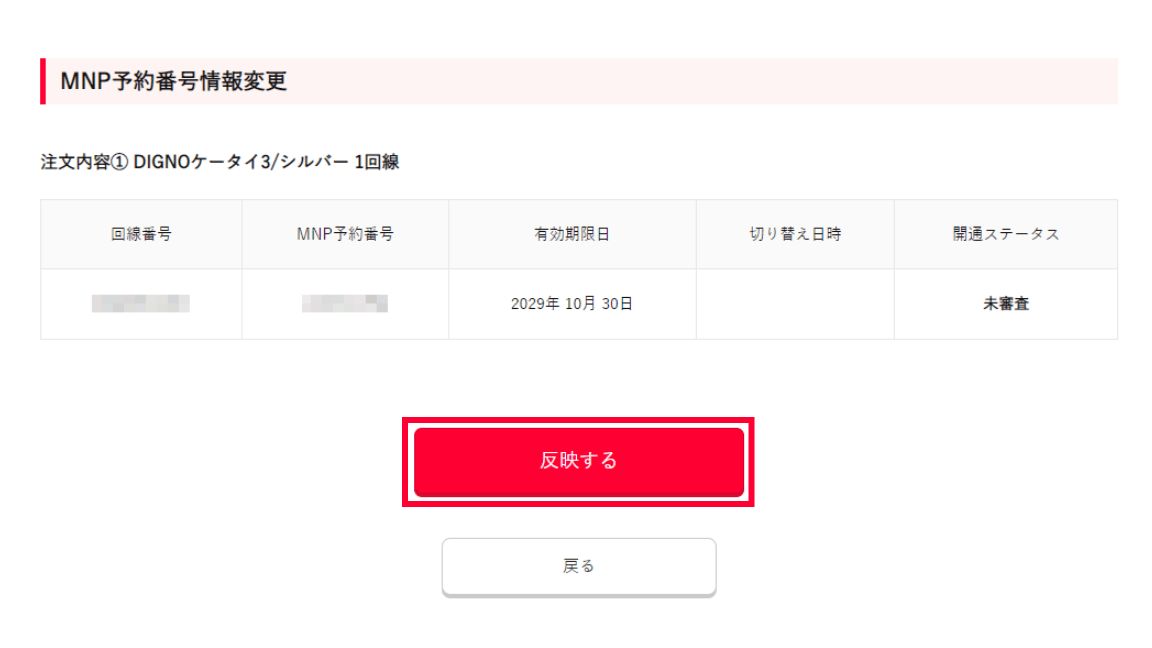This screenshot has width=1152, height=648.
Task: Click the MNP予約番号 column header
Action: coord(345,234)
